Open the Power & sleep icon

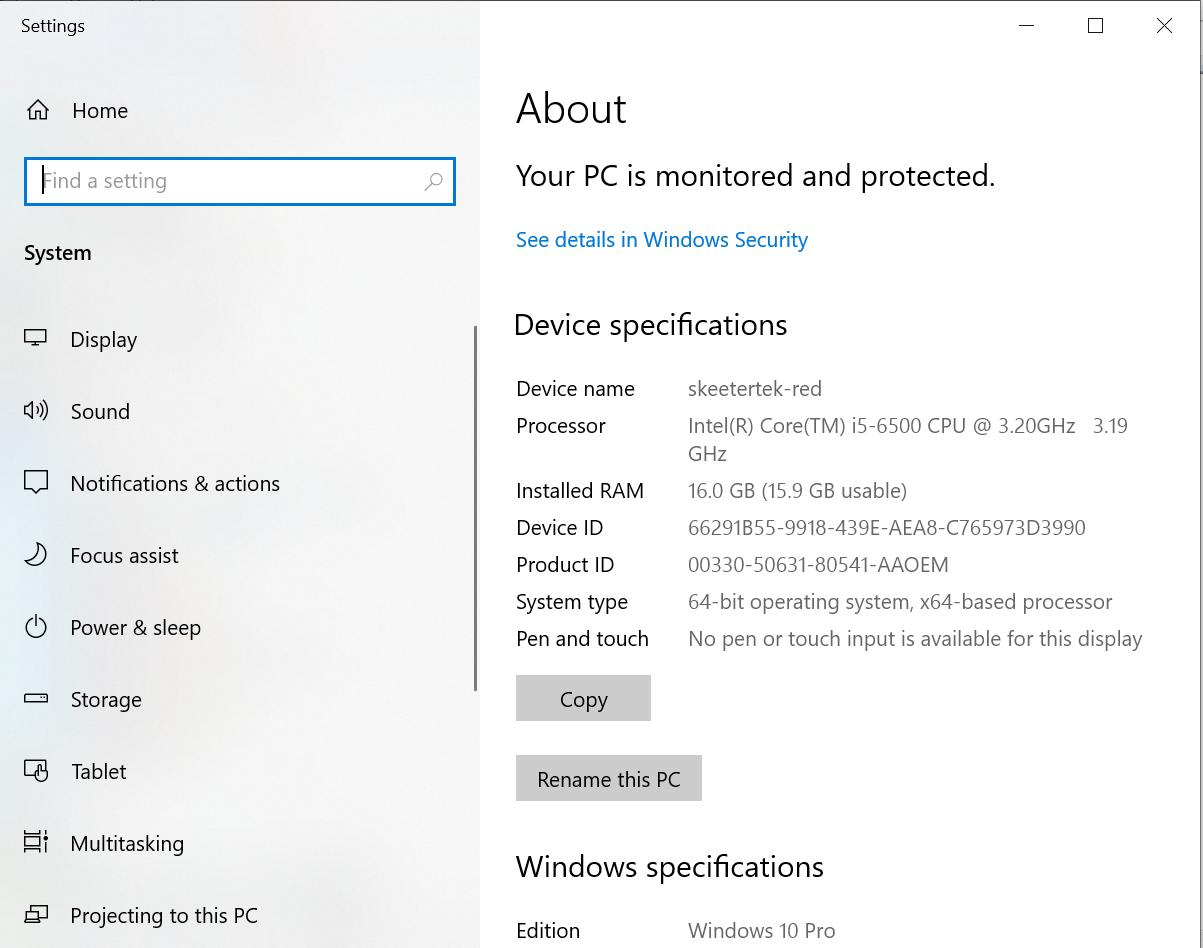(35, 627)
